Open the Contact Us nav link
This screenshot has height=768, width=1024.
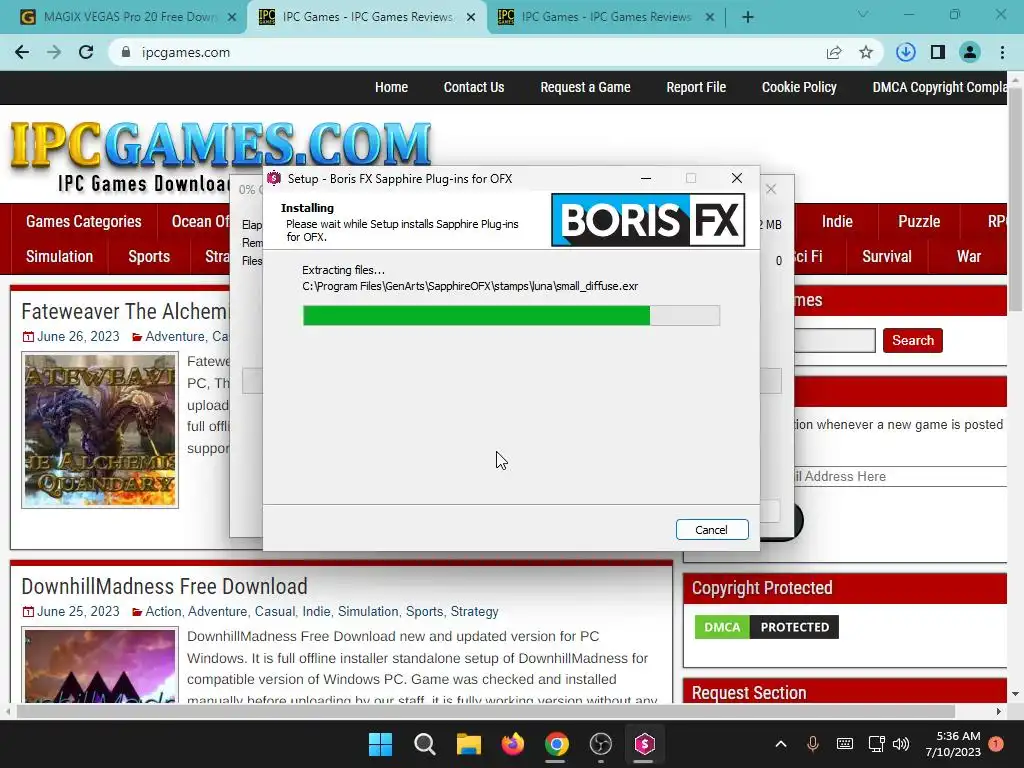point(473,88)
